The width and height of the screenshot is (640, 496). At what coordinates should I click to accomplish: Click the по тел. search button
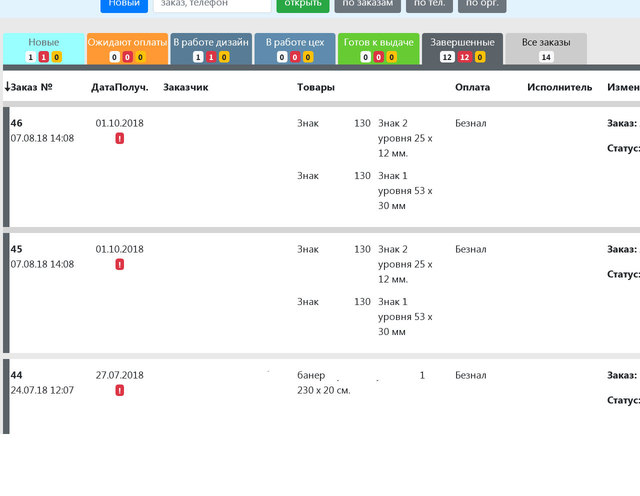point(431,4)
